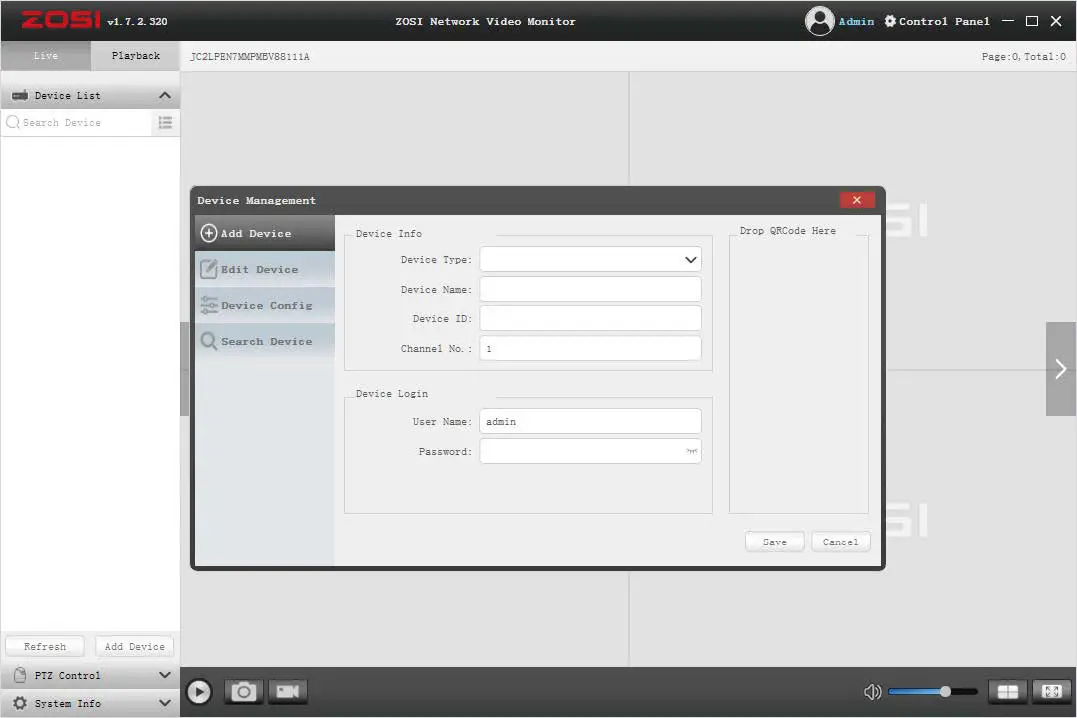Click the Admin username link
This screenshot has width=1077, height=718.
click(x=856, y=21)
